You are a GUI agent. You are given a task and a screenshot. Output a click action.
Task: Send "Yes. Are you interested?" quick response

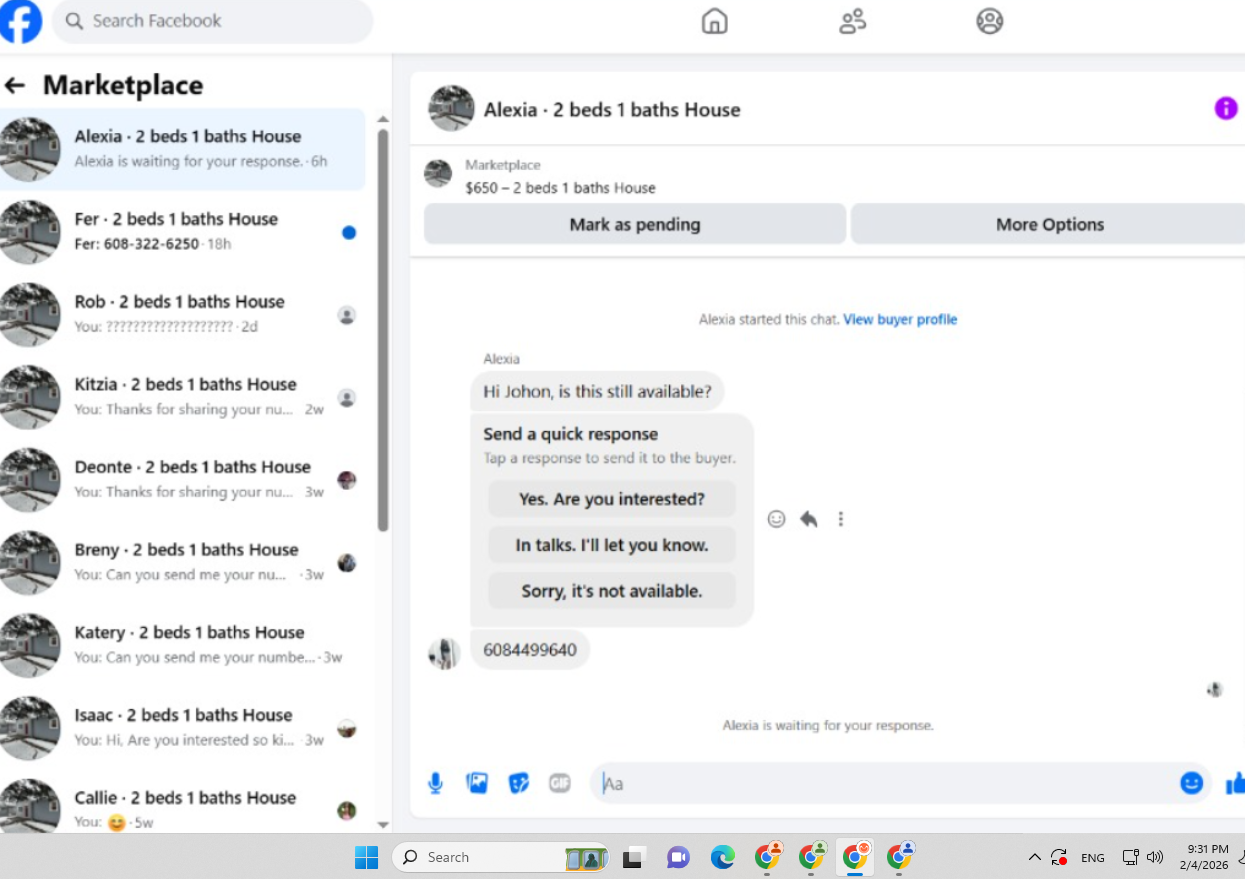tap(612, 499)
